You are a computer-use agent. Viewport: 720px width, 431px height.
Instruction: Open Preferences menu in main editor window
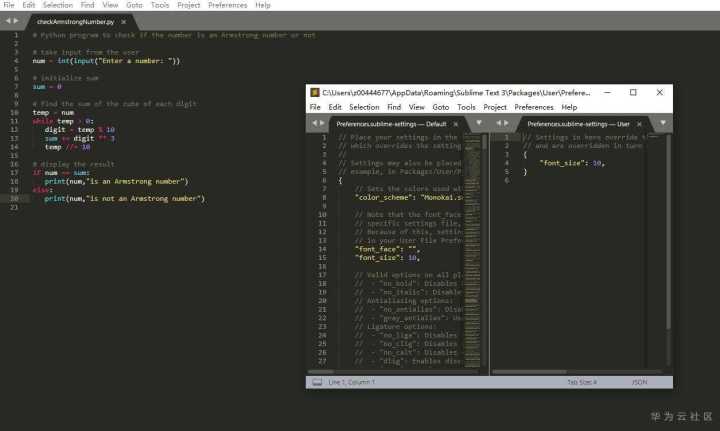(x=227, y=5)
